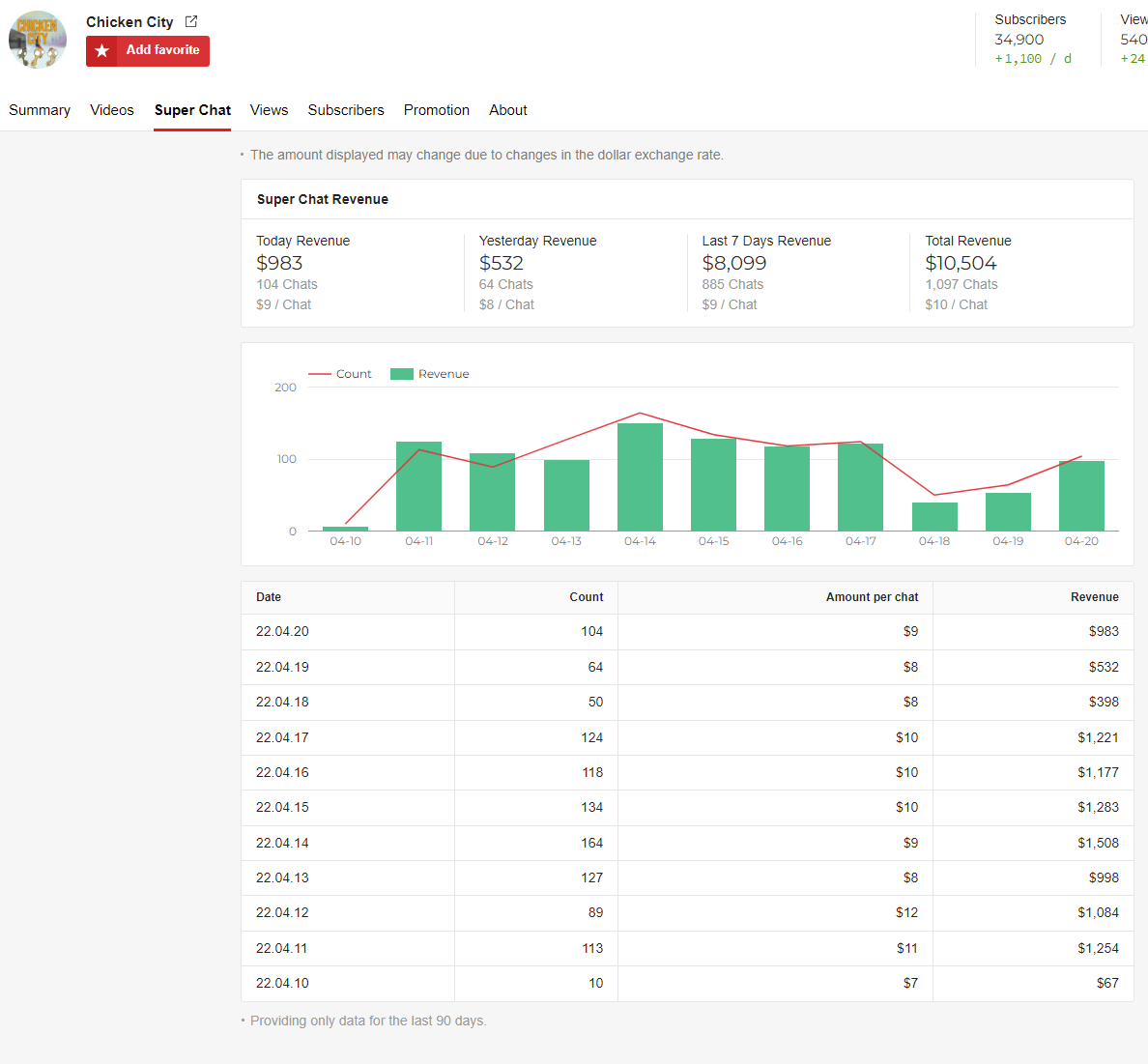Click the star icon in Add favorite

pos(101,50)
